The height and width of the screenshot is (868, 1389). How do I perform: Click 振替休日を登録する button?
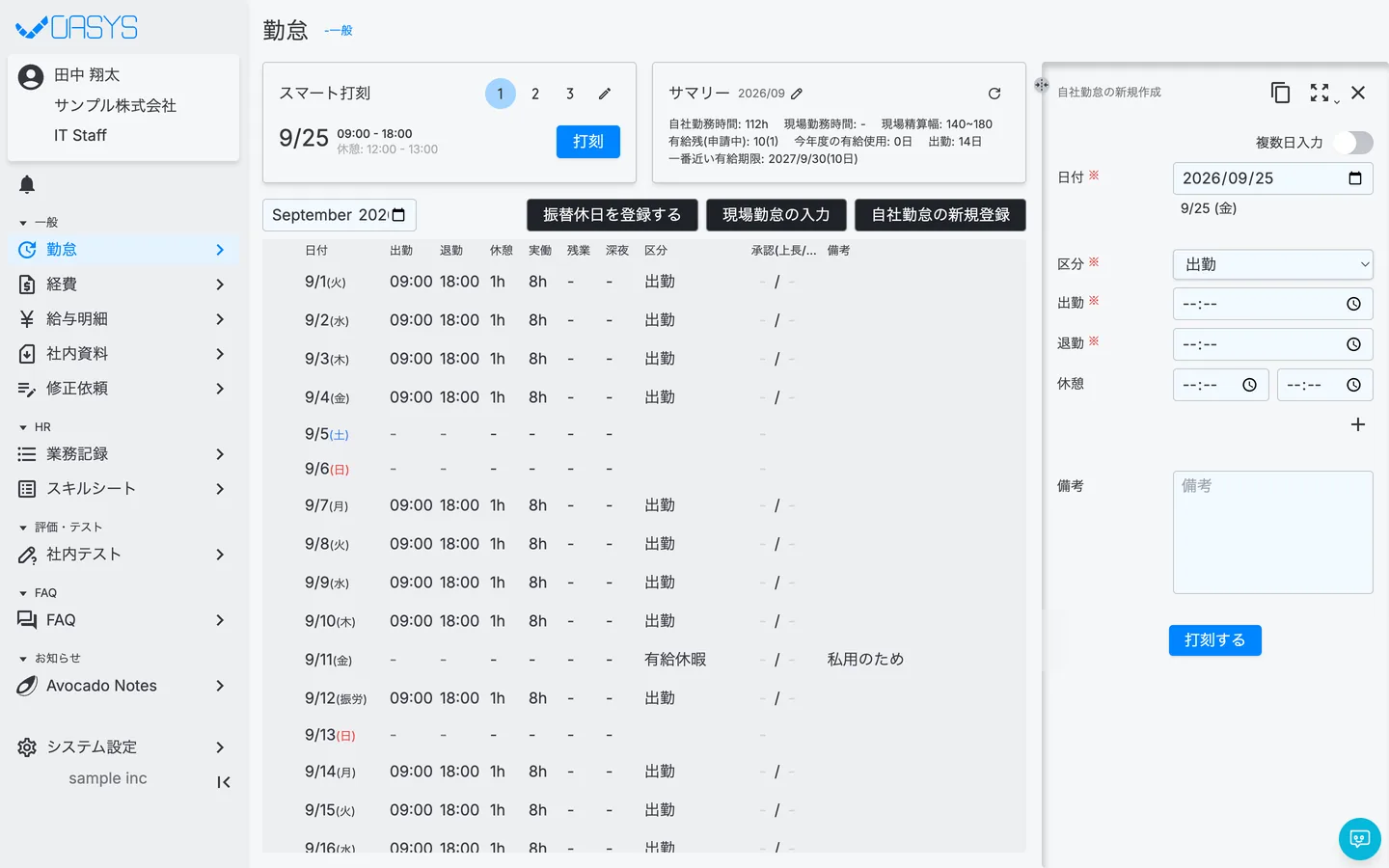click(x=613, y=215)
